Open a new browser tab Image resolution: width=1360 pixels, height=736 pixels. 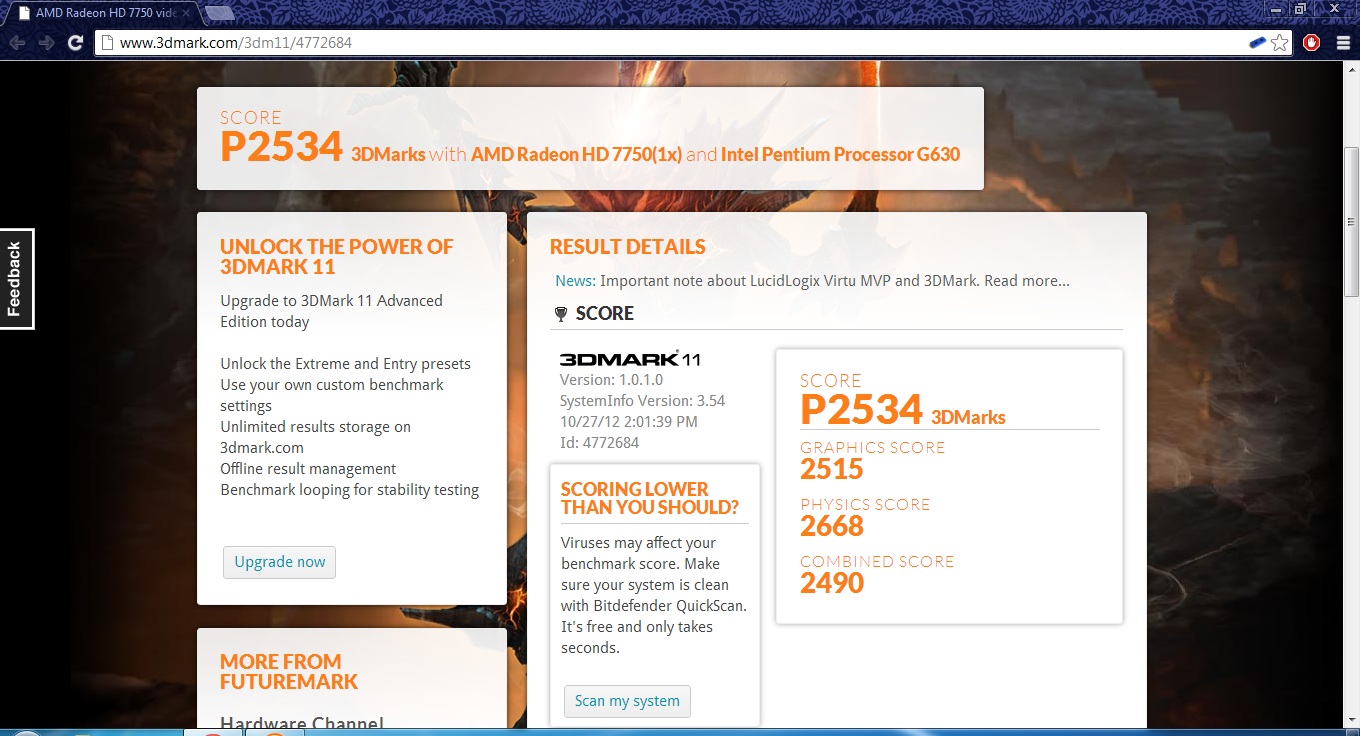click(x=219, y=13)
